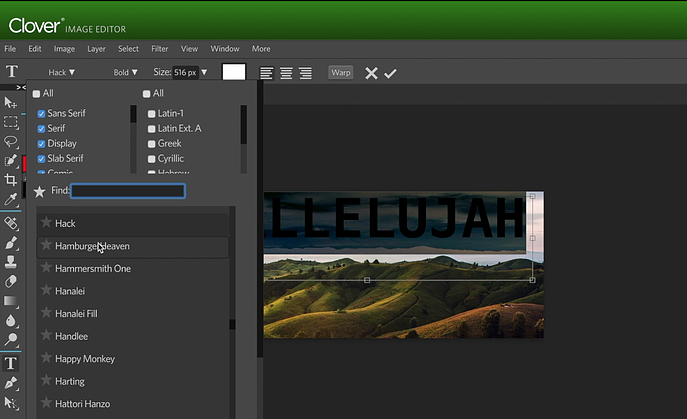Enable the Cyrillic checkbox
The height and width of the screenshot is (419, 687).
pyautogui.click(x=152, y=159)
